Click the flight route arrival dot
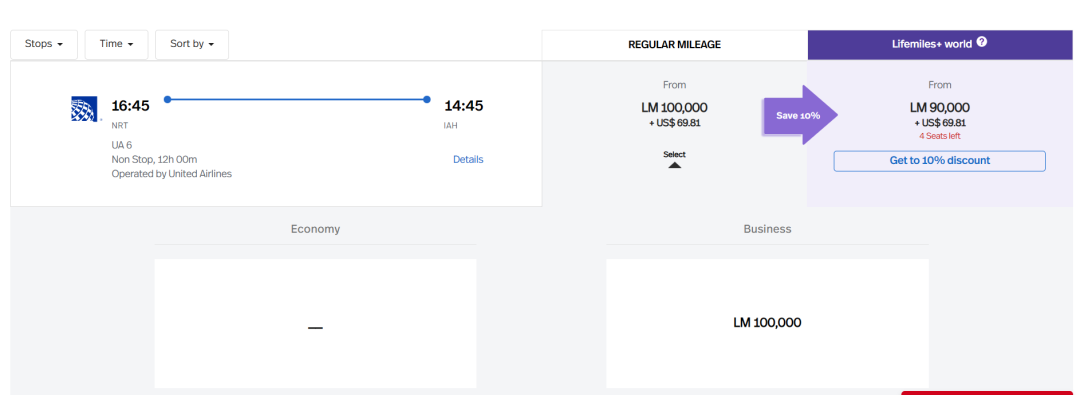This screenshot has height=395, width=1080. [x=427, y=99]
